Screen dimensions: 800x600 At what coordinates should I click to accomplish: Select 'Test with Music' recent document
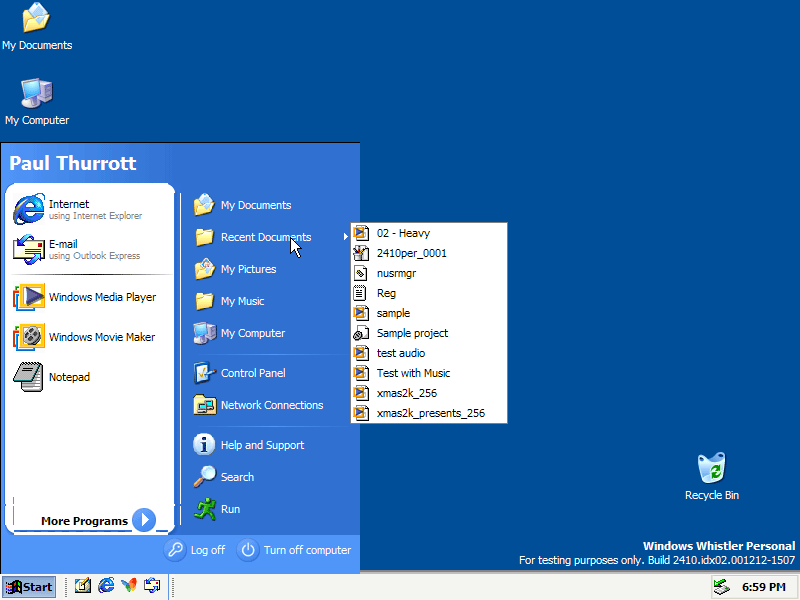(413, 373)
